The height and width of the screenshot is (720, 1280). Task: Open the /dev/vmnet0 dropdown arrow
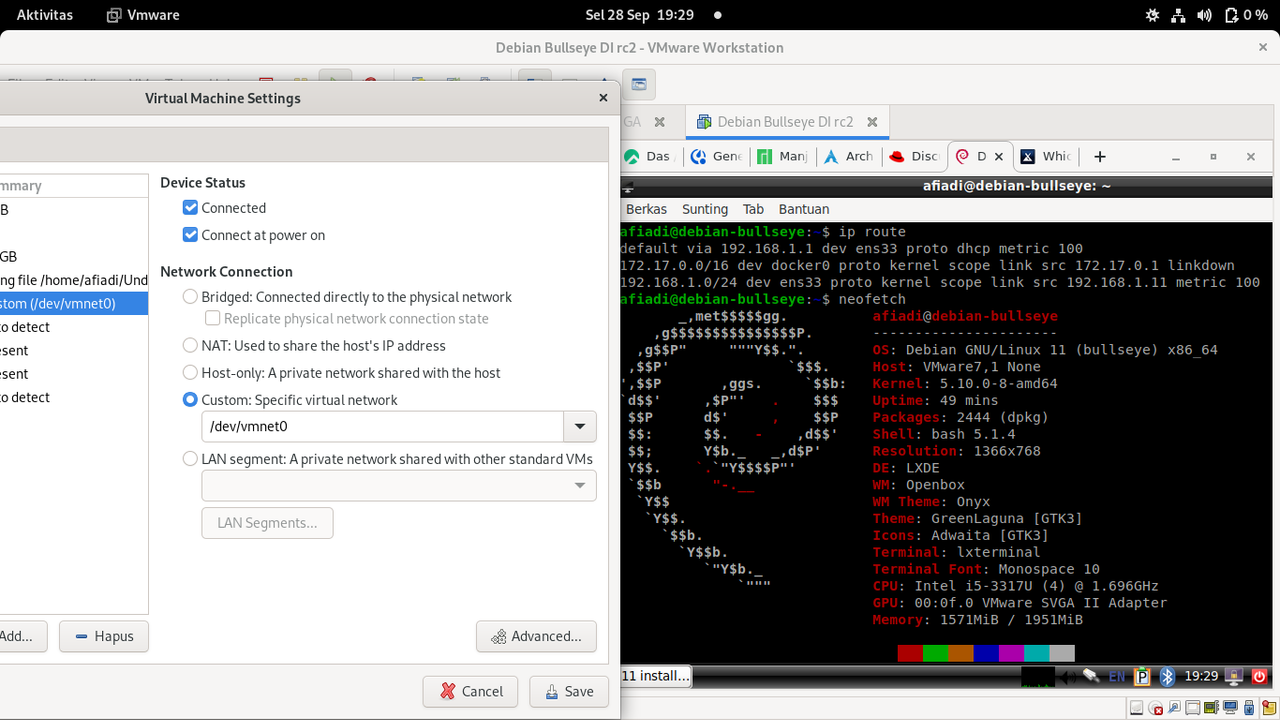pos(580,426)
